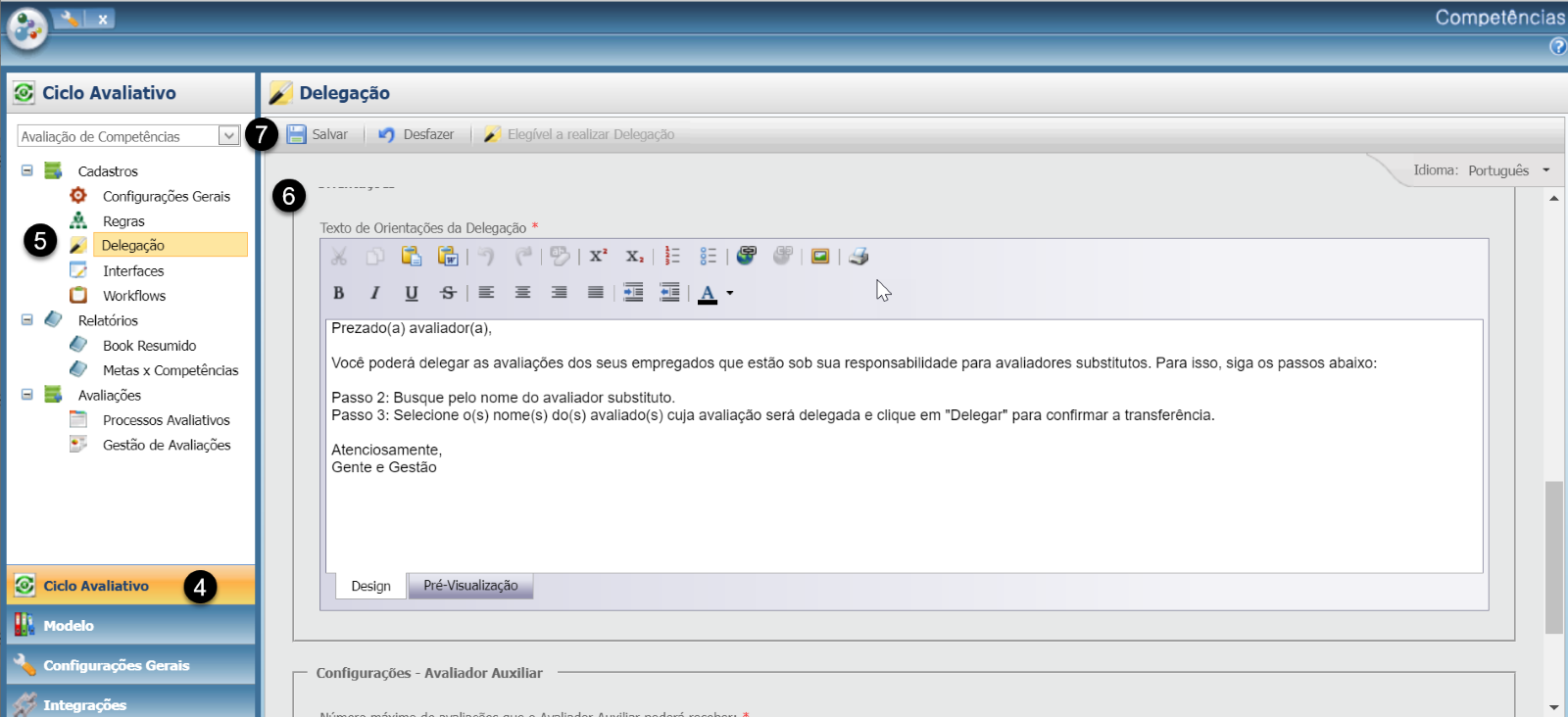Click the Paste clipboard icon
The width and height of the screenshot is (1568, 717).
pos(412,257)
